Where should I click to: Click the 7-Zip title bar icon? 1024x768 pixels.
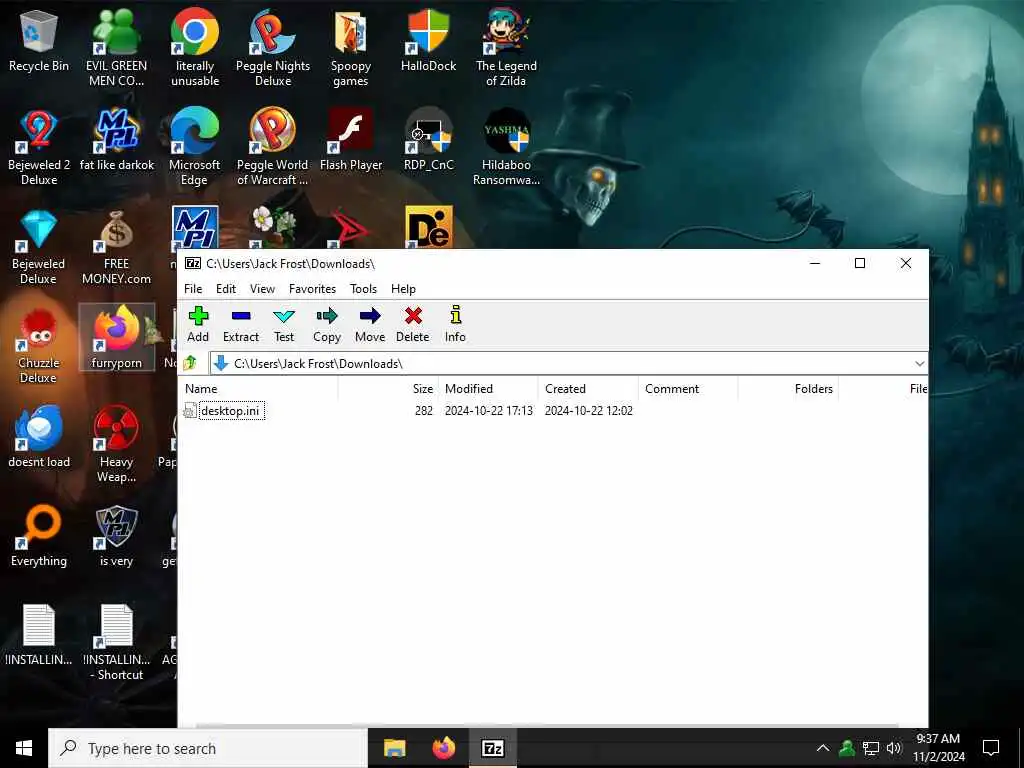tap(193, 263)
